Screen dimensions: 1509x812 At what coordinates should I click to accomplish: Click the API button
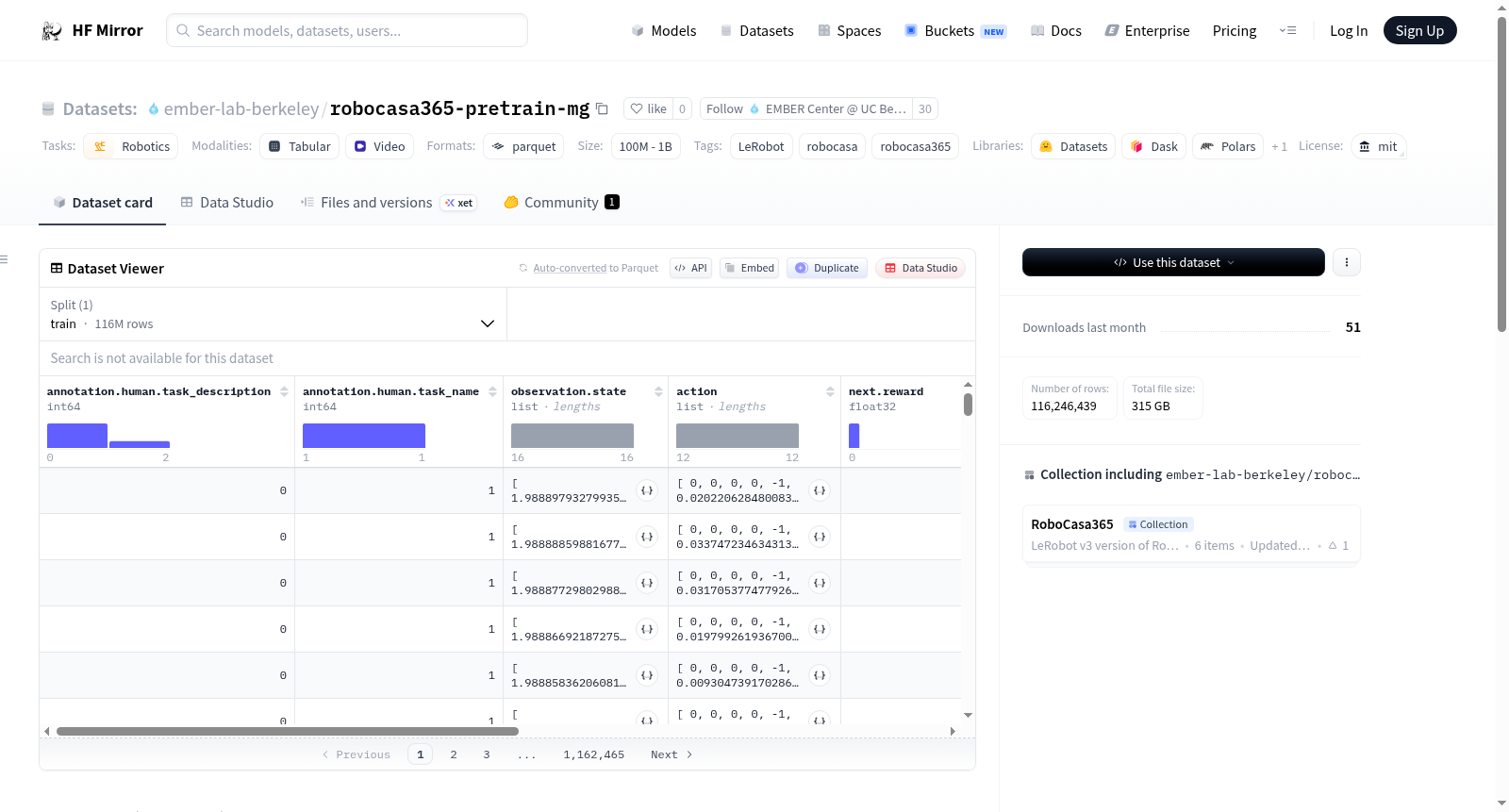click(x=690, y=268)
